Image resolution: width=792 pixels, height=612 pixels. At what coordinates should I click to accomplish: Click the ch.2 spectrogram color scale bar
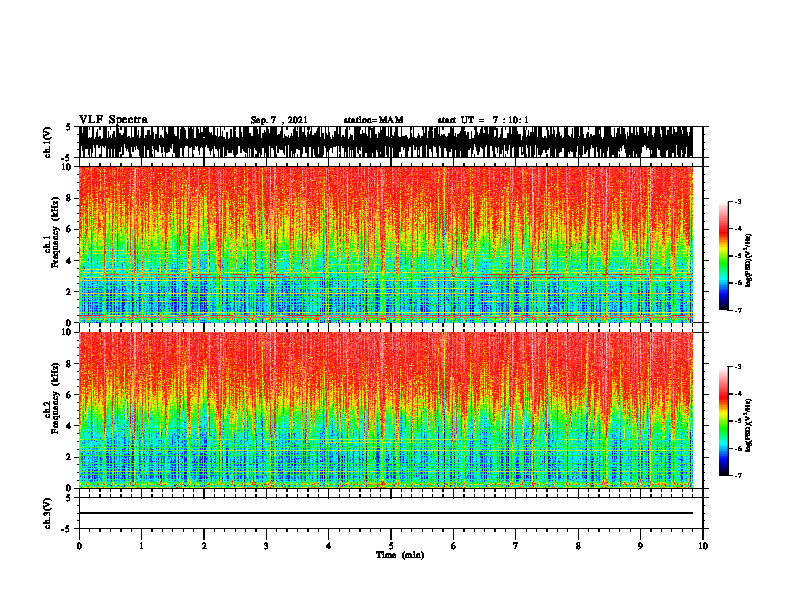[723, 421]
